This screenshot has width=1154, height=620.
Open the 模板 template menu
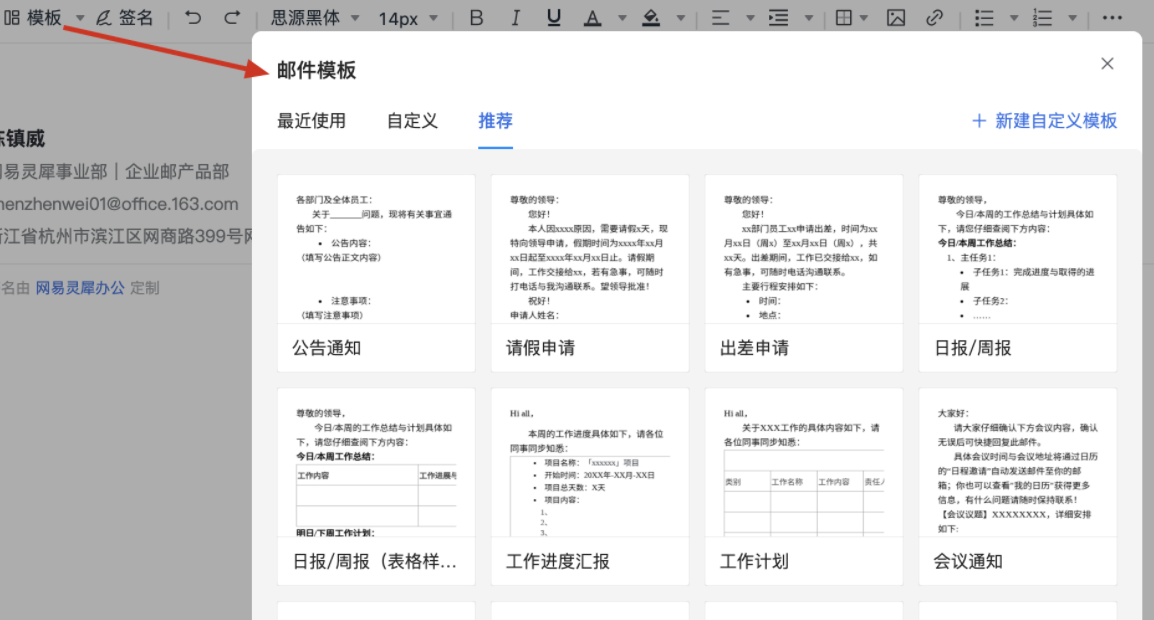(x=46, y=17)
